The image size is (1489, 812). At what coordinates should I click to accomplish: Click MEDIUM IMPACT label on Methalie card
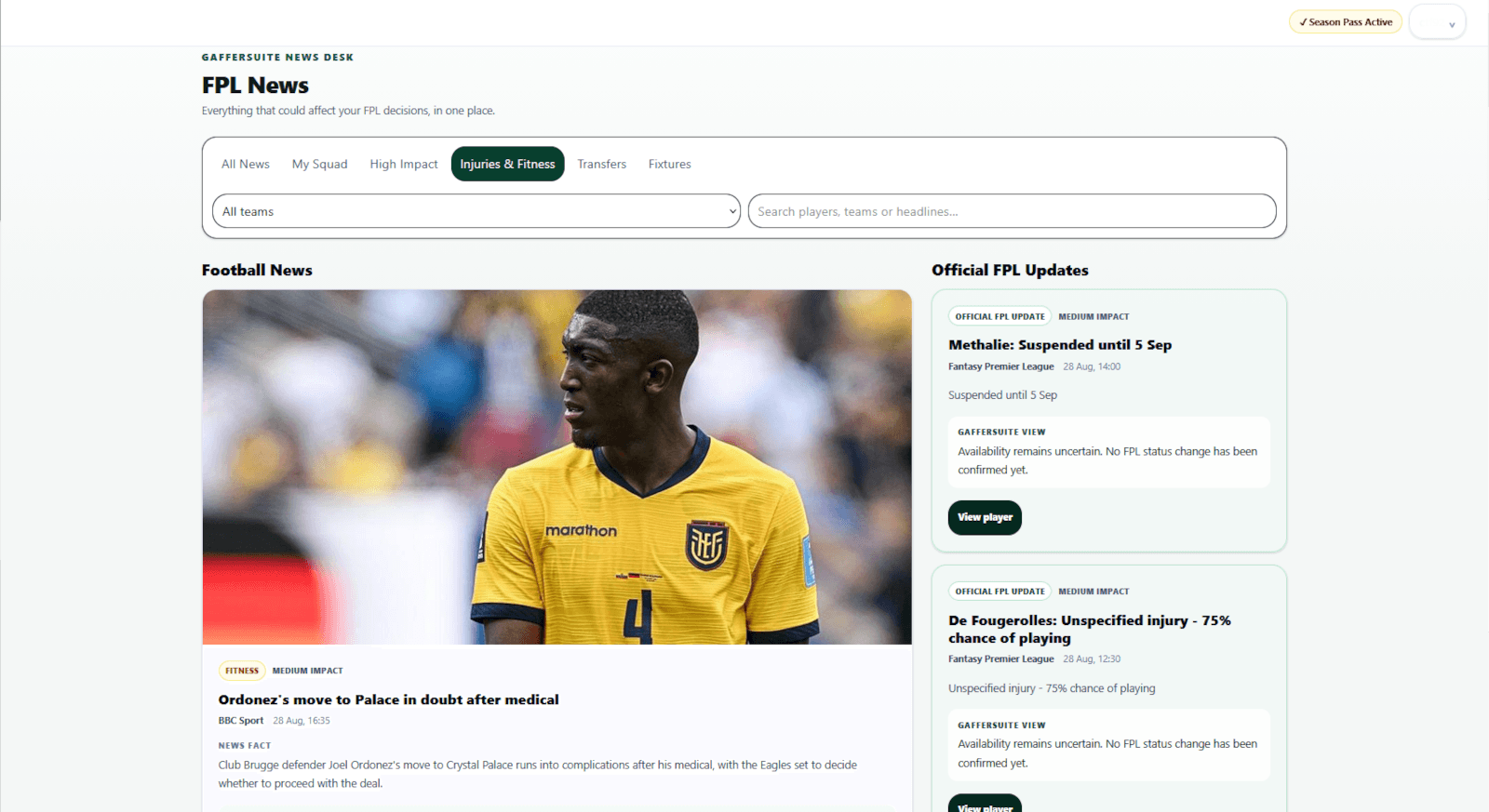pyautogui.click(x=1093, y=316)
